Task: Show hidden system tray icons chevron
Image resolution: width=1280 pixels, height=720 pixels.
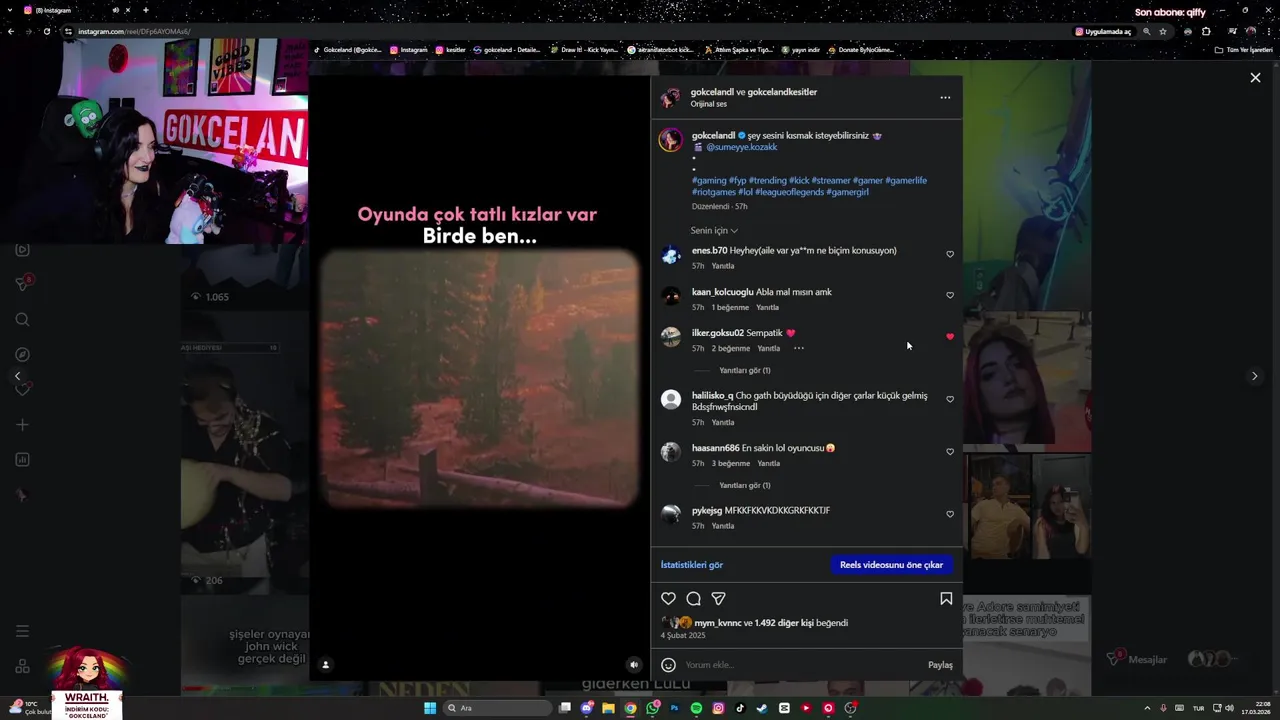Action: (1147, 708)
